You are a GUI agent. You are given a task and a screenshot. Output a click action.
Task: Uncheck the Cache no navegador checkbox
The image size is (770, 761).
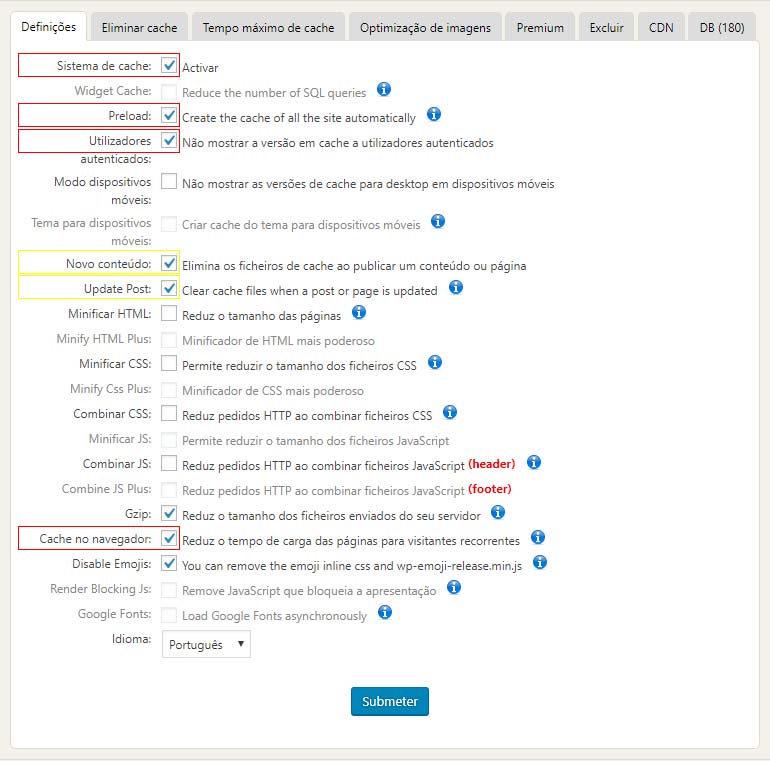pyautogui.click(x=169, y=539)
